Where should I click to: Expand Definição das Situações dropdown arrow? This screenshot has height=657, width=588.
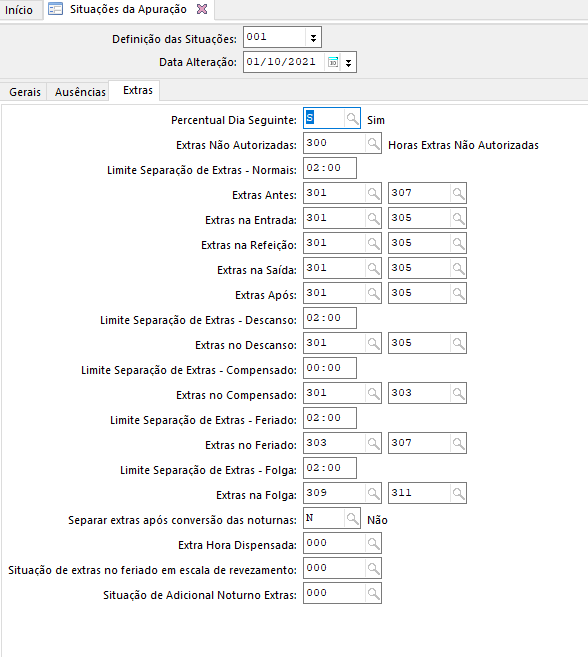(313, 38)
